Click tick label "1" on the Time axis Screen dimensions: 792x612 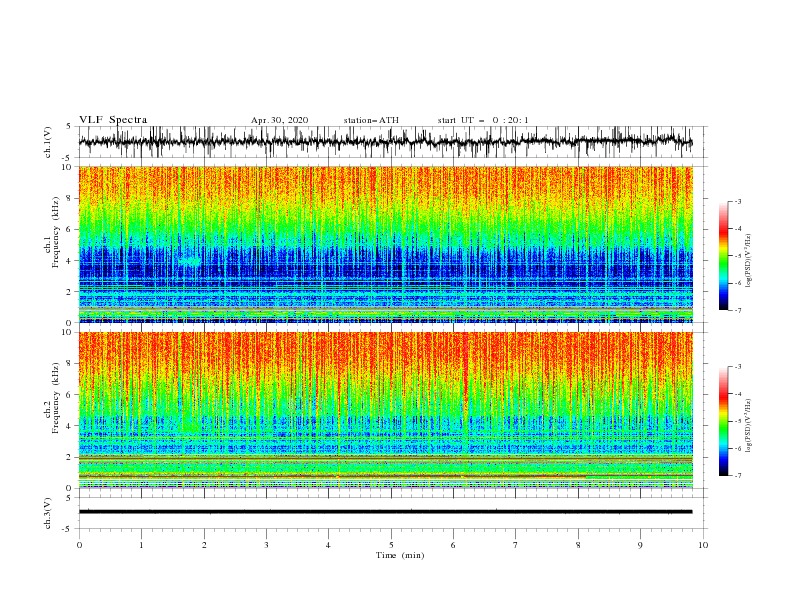[x=141, y=545]
